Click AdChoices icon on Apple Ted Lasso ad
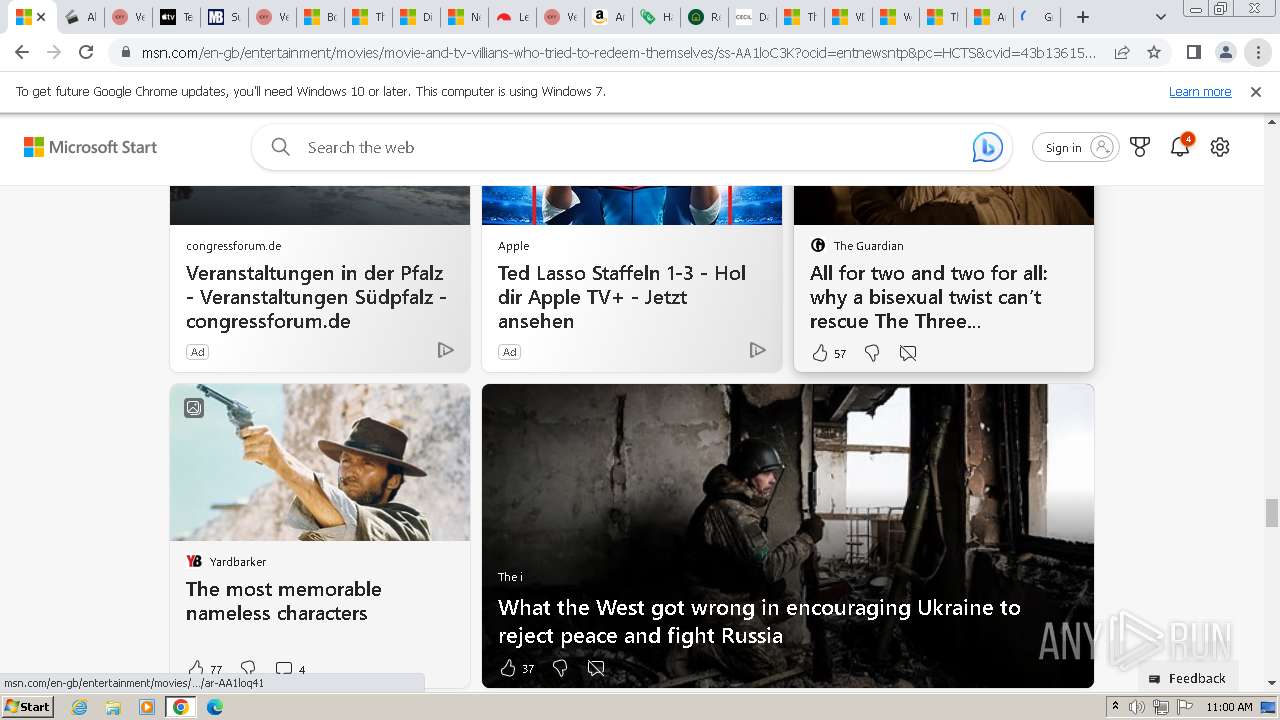 (x=758, y=350)
